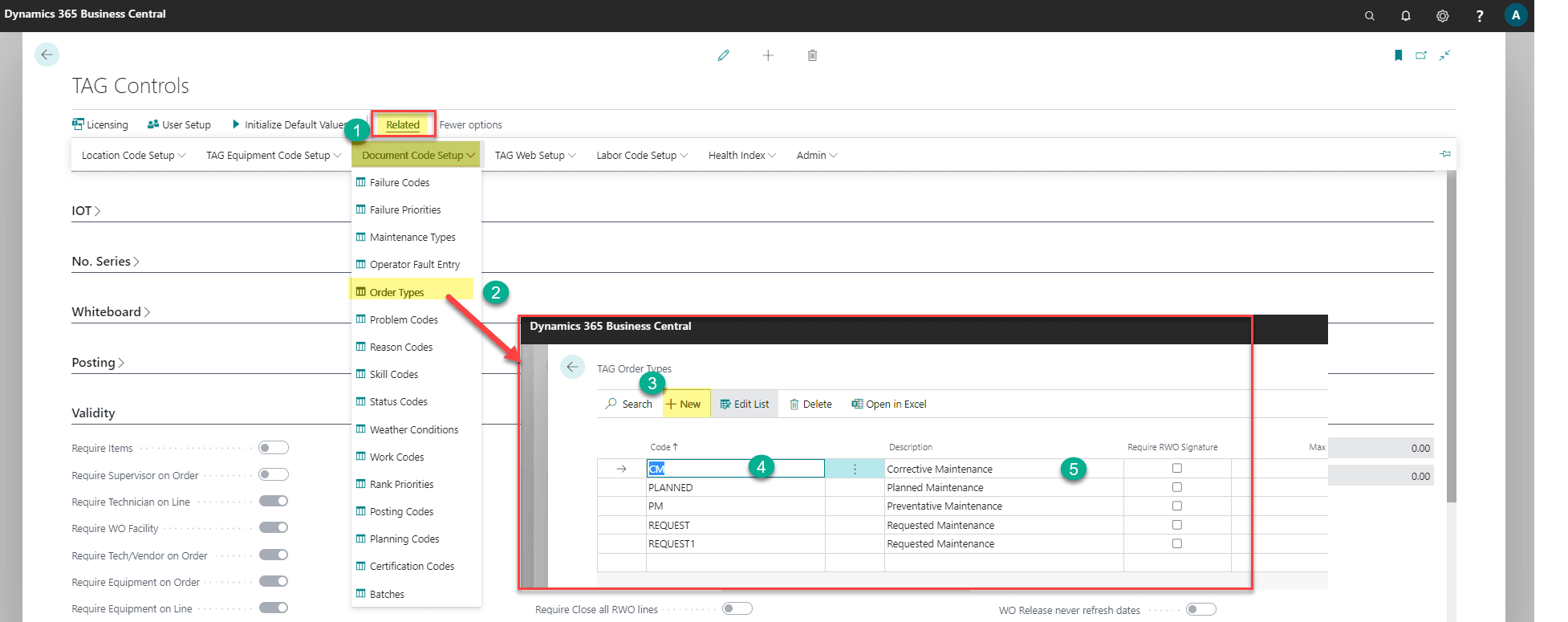Click Delete in Order Types toolbar
The image size is (1568, 622).
pos(810,404)
